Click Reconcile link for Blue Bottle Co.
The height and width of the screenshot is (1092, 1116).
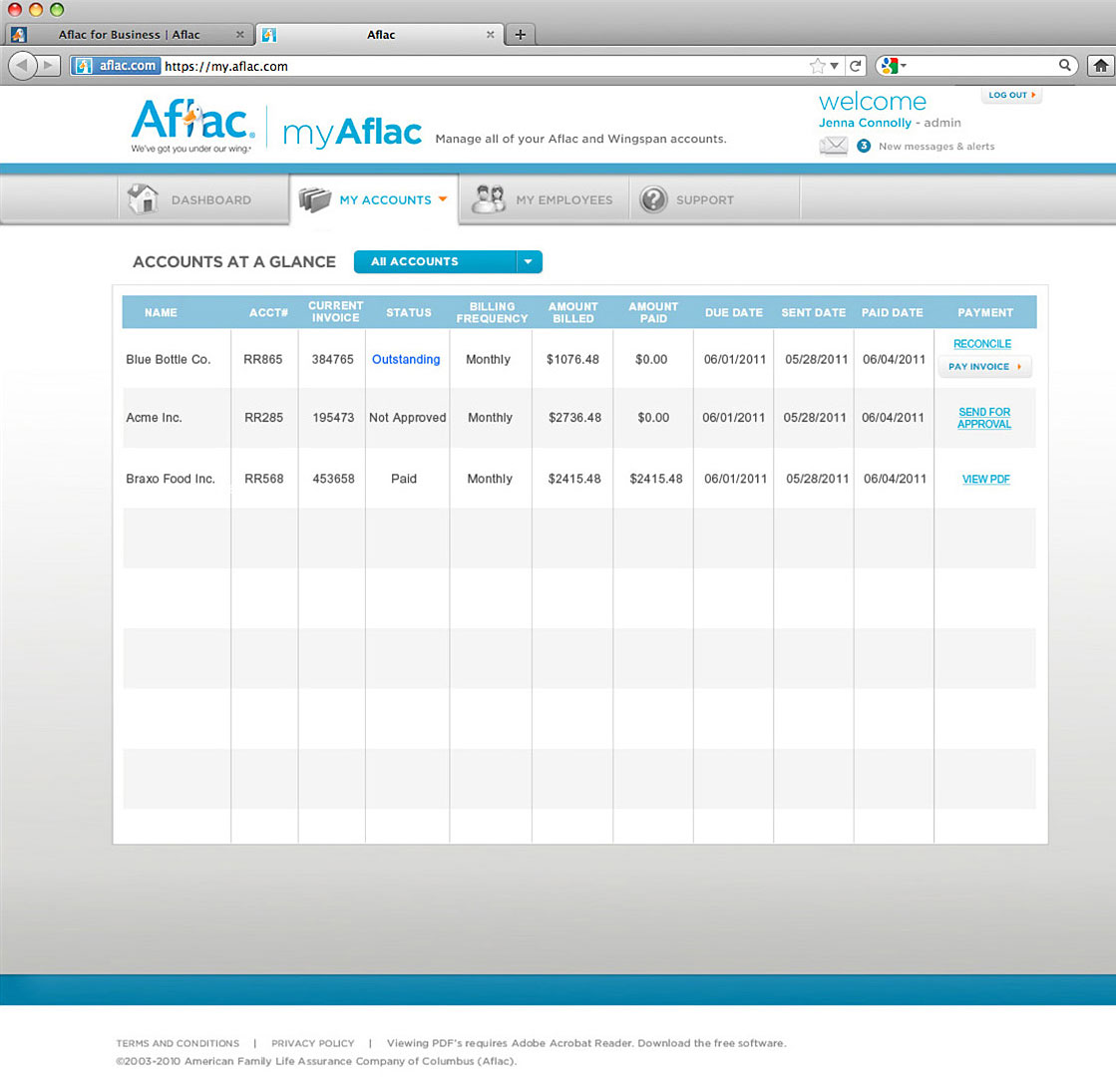[981, 344]
